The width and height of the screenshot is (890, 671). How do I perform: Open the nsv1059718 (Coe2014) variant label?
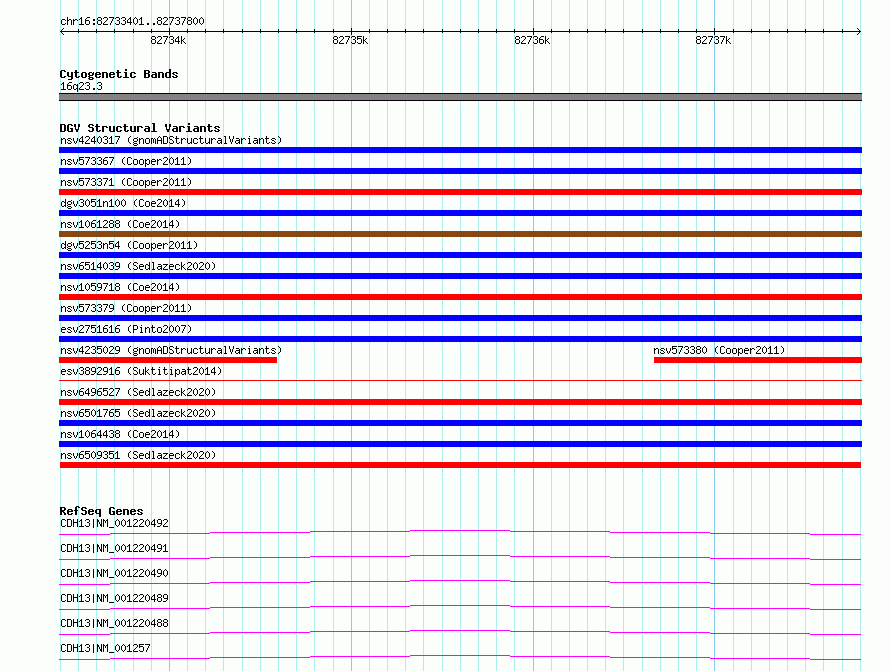click(120, 287)
